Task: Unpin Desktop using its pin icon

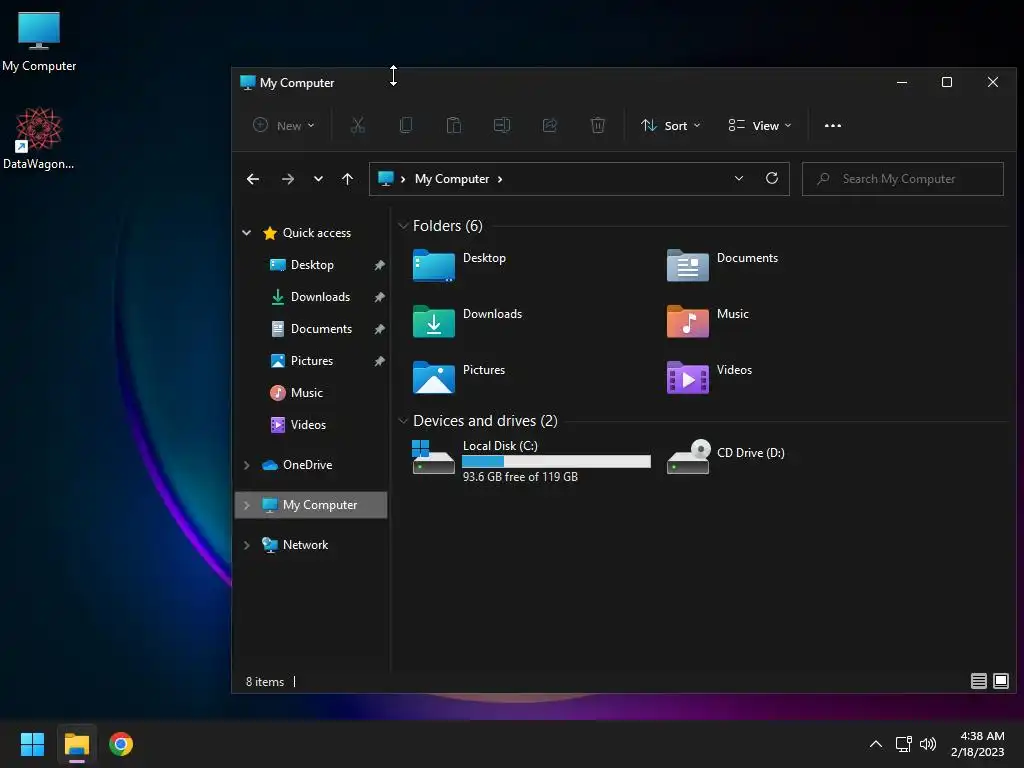Action: click(379, 265)
